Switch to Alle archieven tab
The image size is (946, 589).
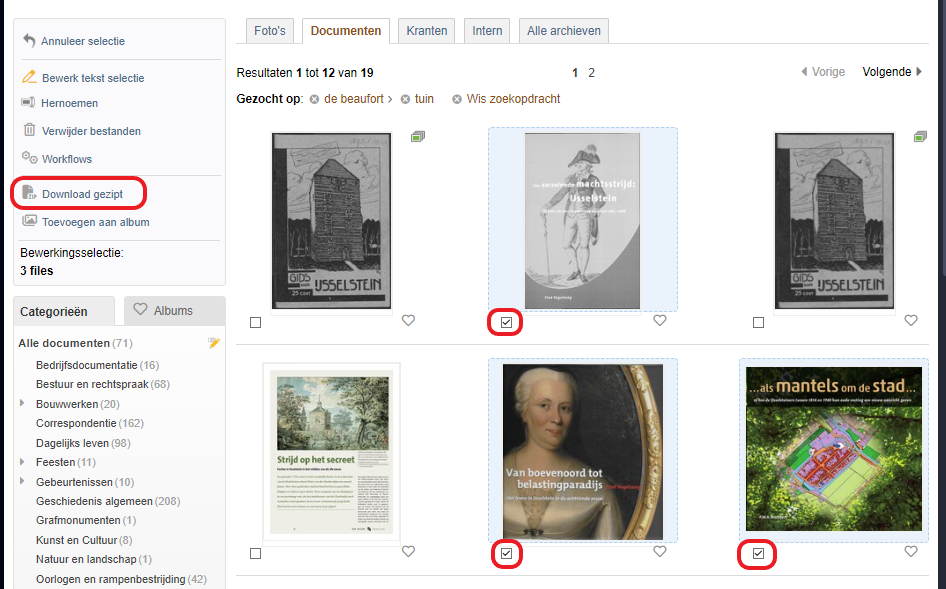click(563, 31)
